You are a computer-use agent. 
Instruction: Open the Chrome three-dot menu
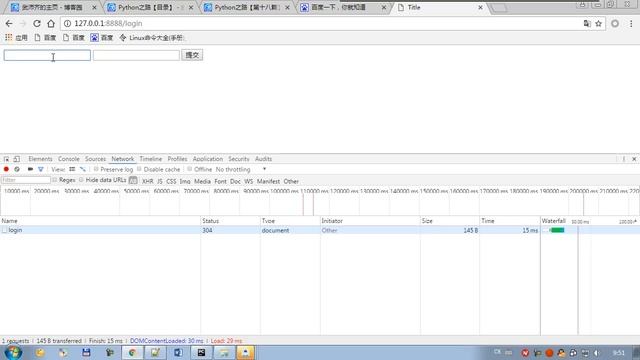(x=631, y=24)
